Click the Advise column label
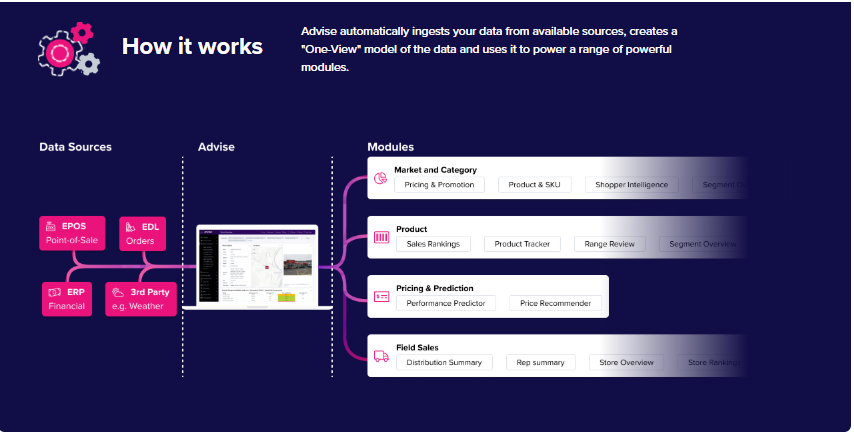This screenshot has height=433, width=854. coord(216,147)
